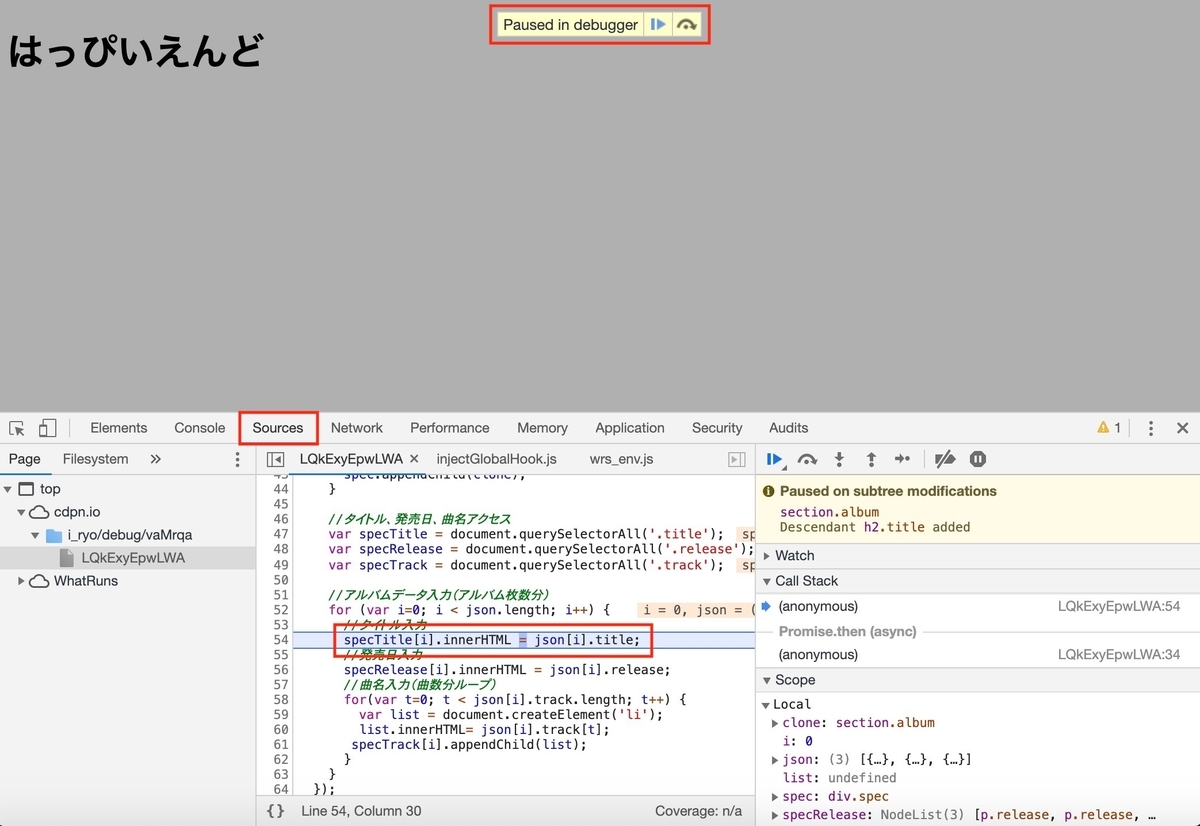Open the DevTools customize menu (three dots)
This screenshot has width=1200, height=826.
(x=1151, y=428)
